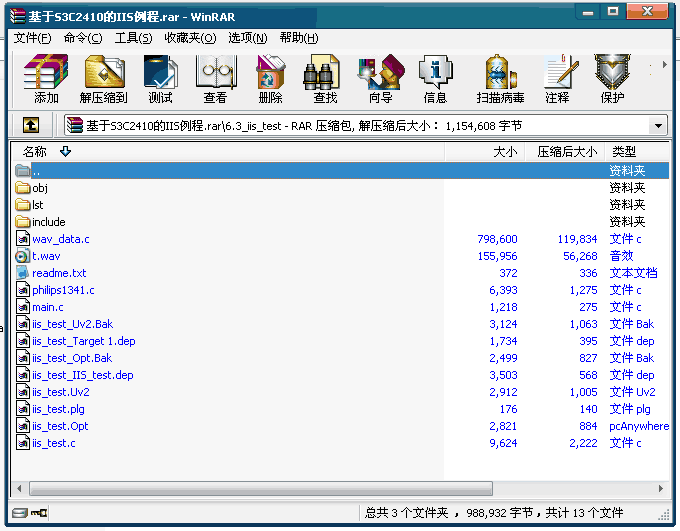Click the key password icon in status bar
680x531 pixels.
point(39,513)
